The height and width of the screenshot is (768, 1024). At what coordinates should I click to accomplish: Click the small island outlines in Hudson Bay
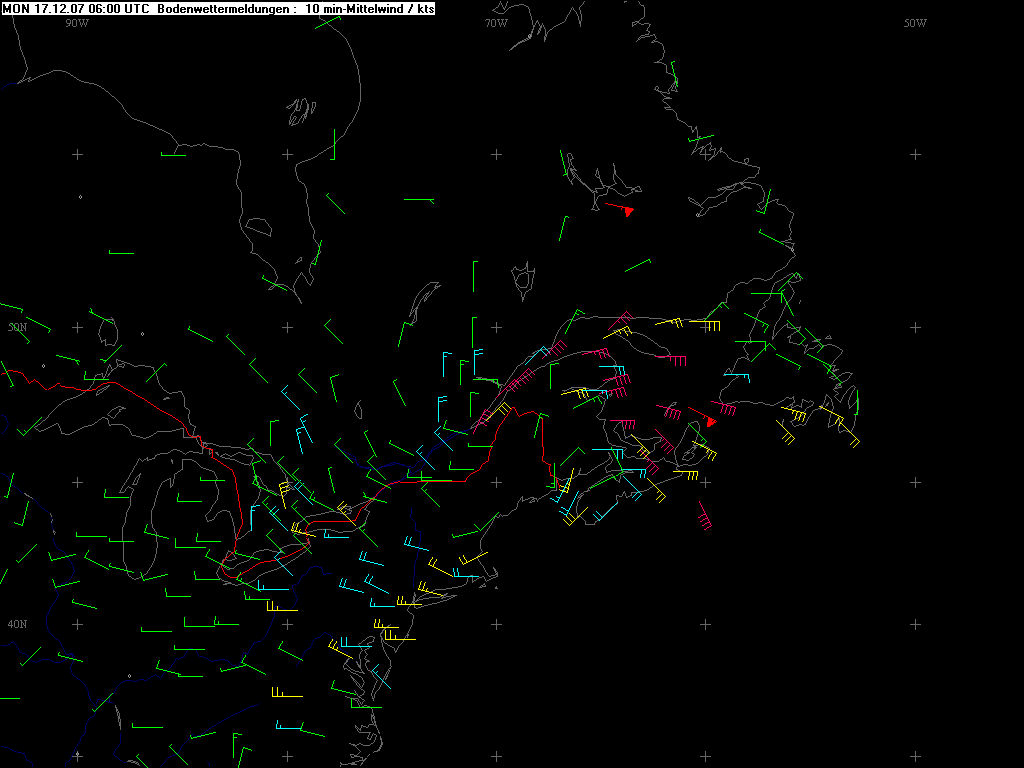[x=299, y=112]
